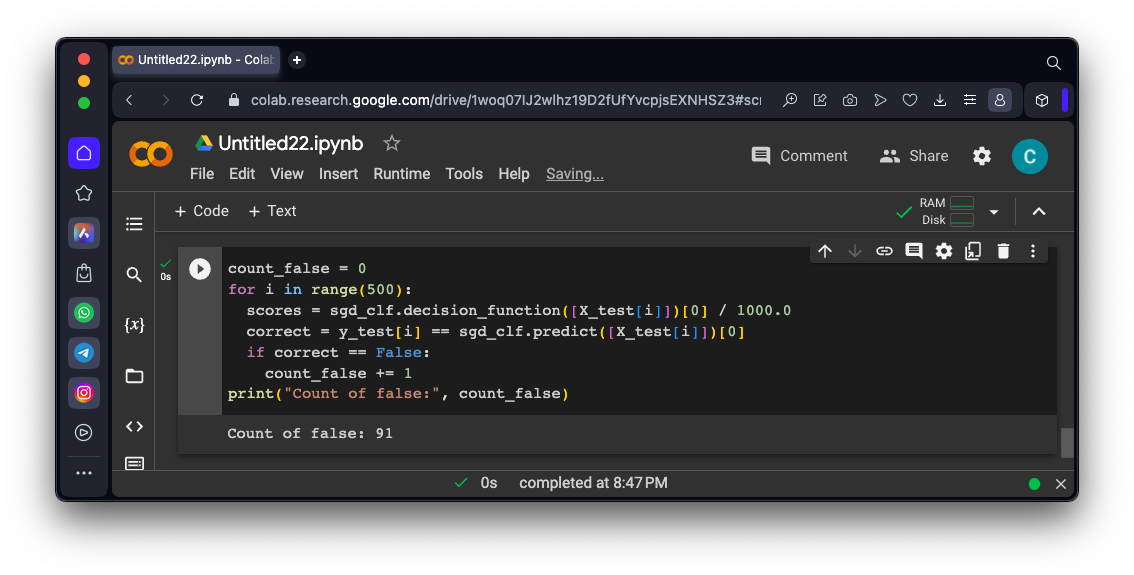
Task: Open the Tools menu
Action: (x=464, y=174)
